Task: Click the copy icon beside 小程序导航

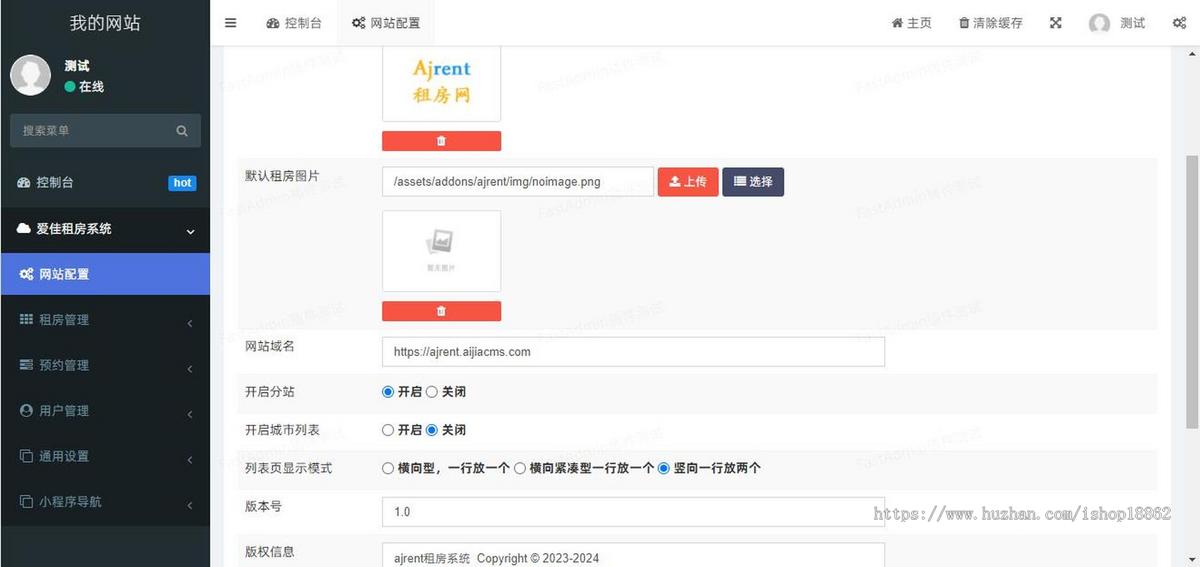Action: pos(26,502)
